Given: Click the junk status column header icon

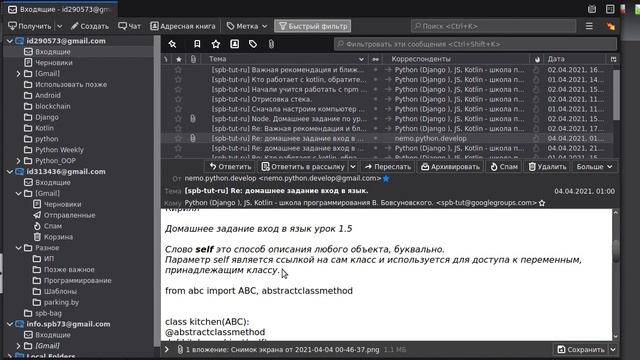Looking at the screenshot, I should [537, 59].
